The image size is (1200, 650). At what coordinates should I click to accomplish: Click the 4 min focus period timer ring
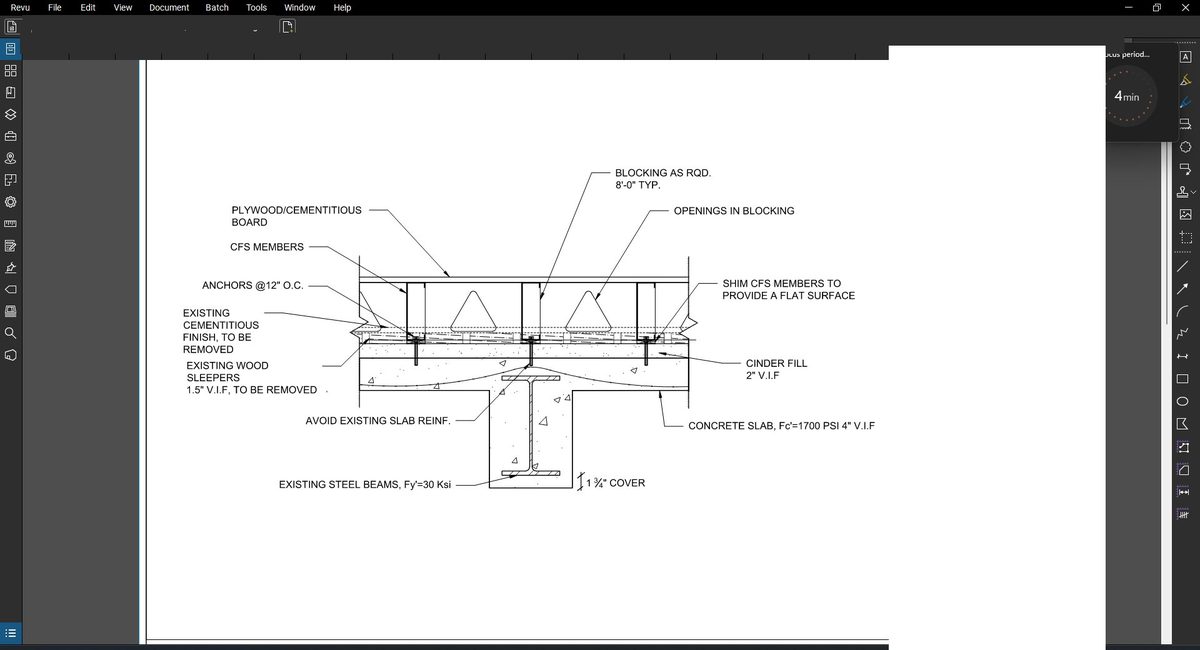1130,95
